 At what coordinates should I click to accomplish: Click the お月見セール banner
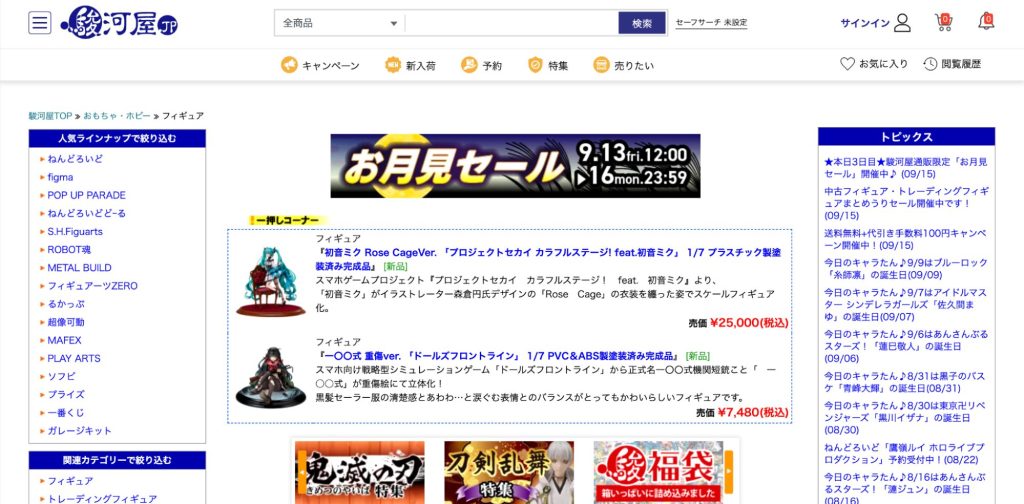click(x=515, y=166)
